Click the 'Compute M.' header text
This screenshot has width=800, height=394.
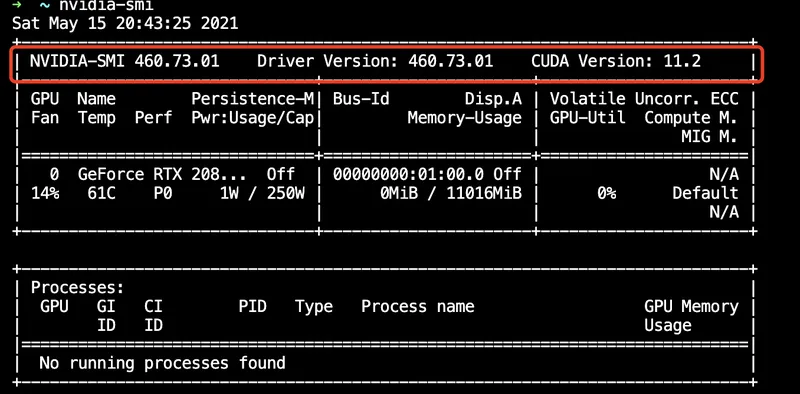click(691, 118)
